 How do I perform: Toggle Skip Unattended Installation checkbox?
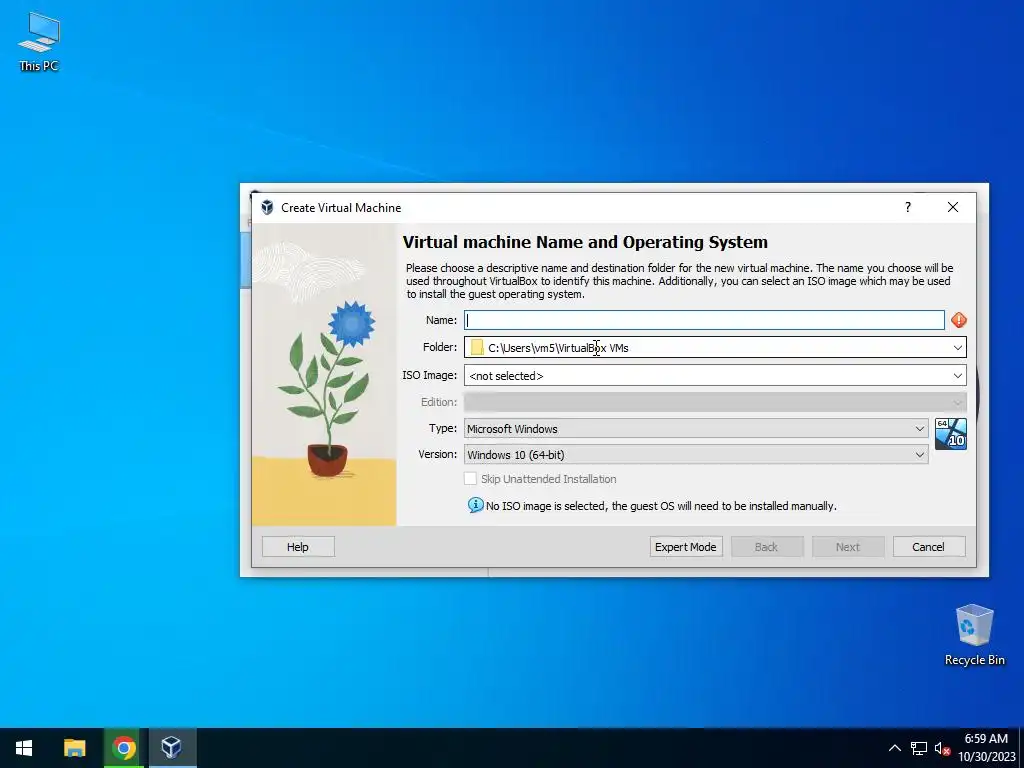(470, 479)
